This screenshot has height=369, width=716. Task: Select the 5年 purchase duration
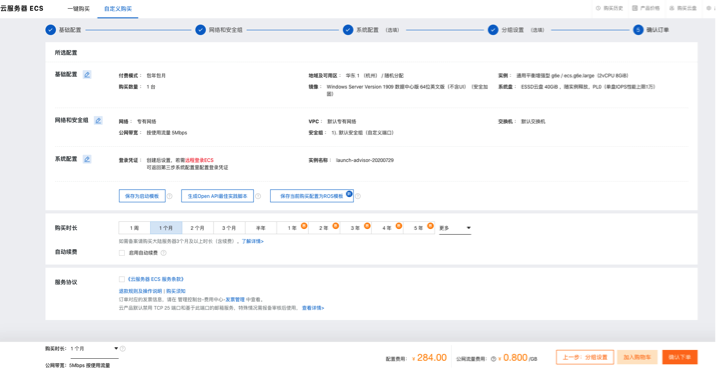(x=418, y=228)
